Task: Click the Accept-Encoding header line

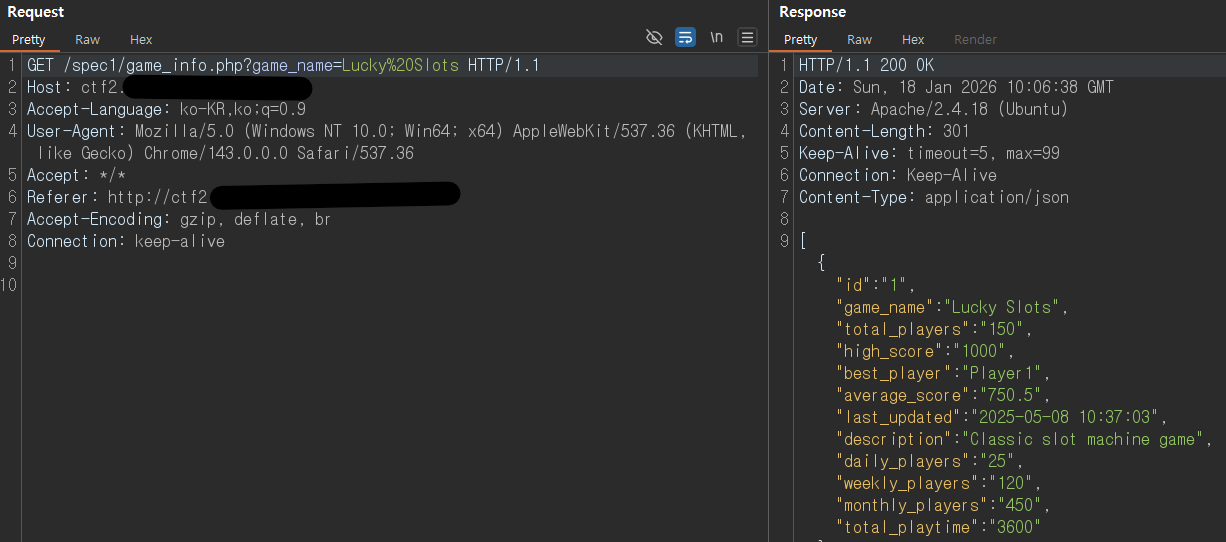Action: [x=179, y=220]
